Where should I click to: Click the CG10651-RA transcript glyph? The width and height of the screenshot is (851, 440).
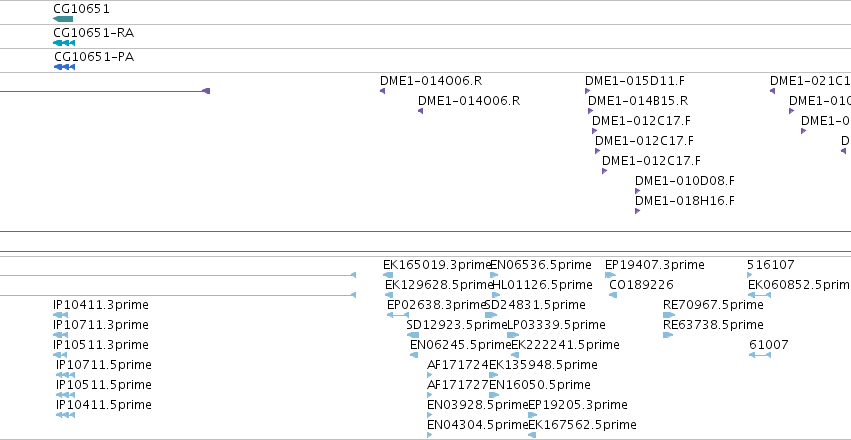click(63, 43)
